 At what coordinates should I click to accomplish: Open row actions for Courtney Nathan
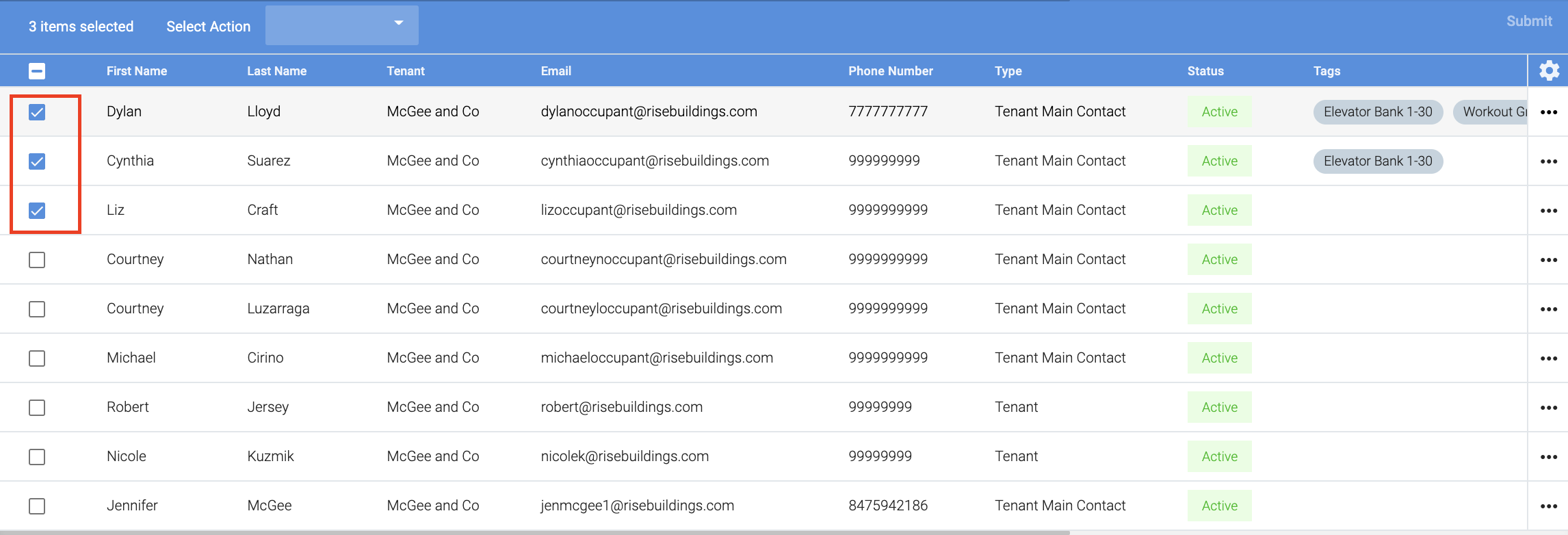(1548, 260)
